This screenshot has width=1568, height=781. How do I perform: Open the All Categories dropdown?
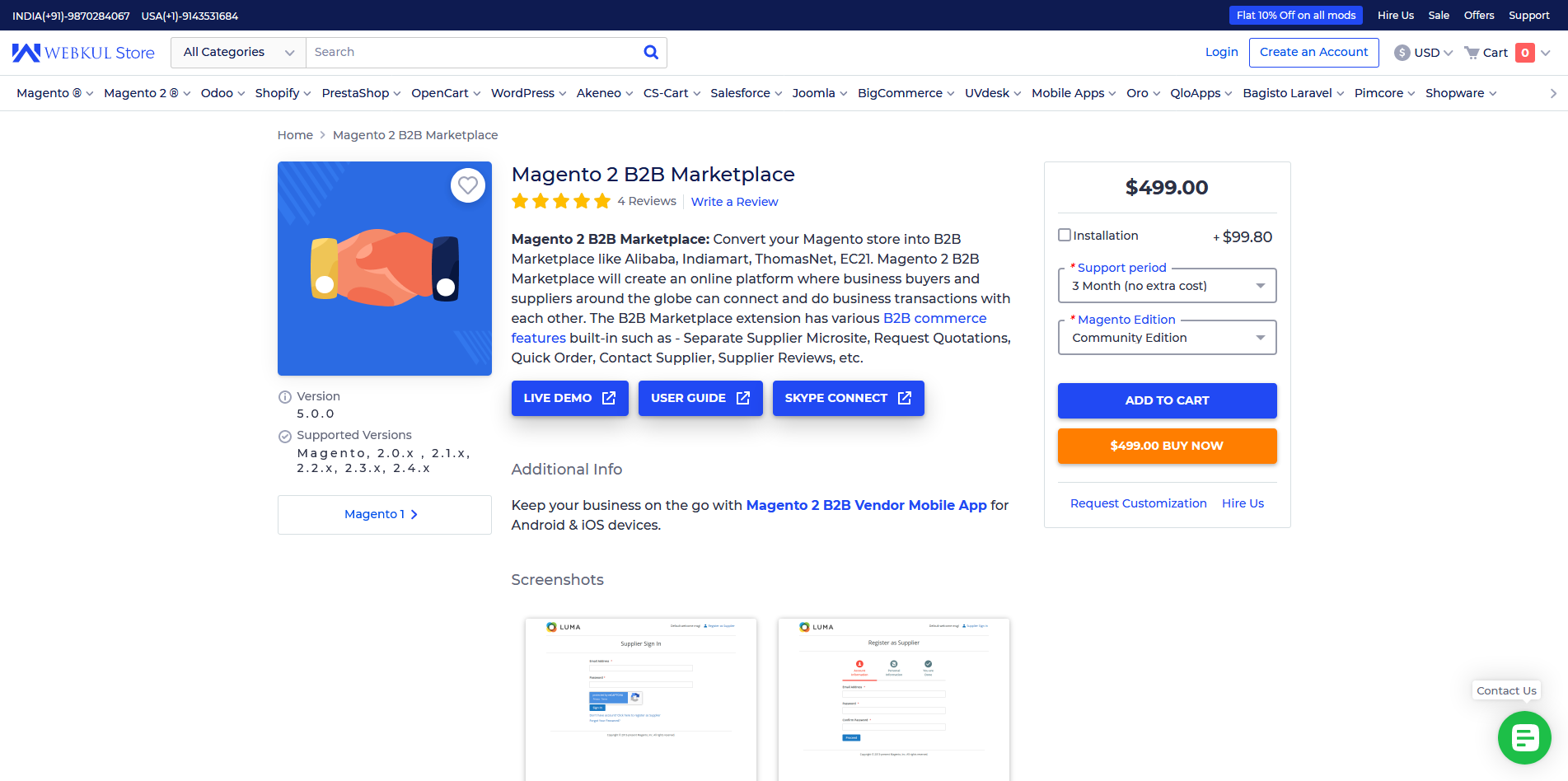tap(238, 52)
